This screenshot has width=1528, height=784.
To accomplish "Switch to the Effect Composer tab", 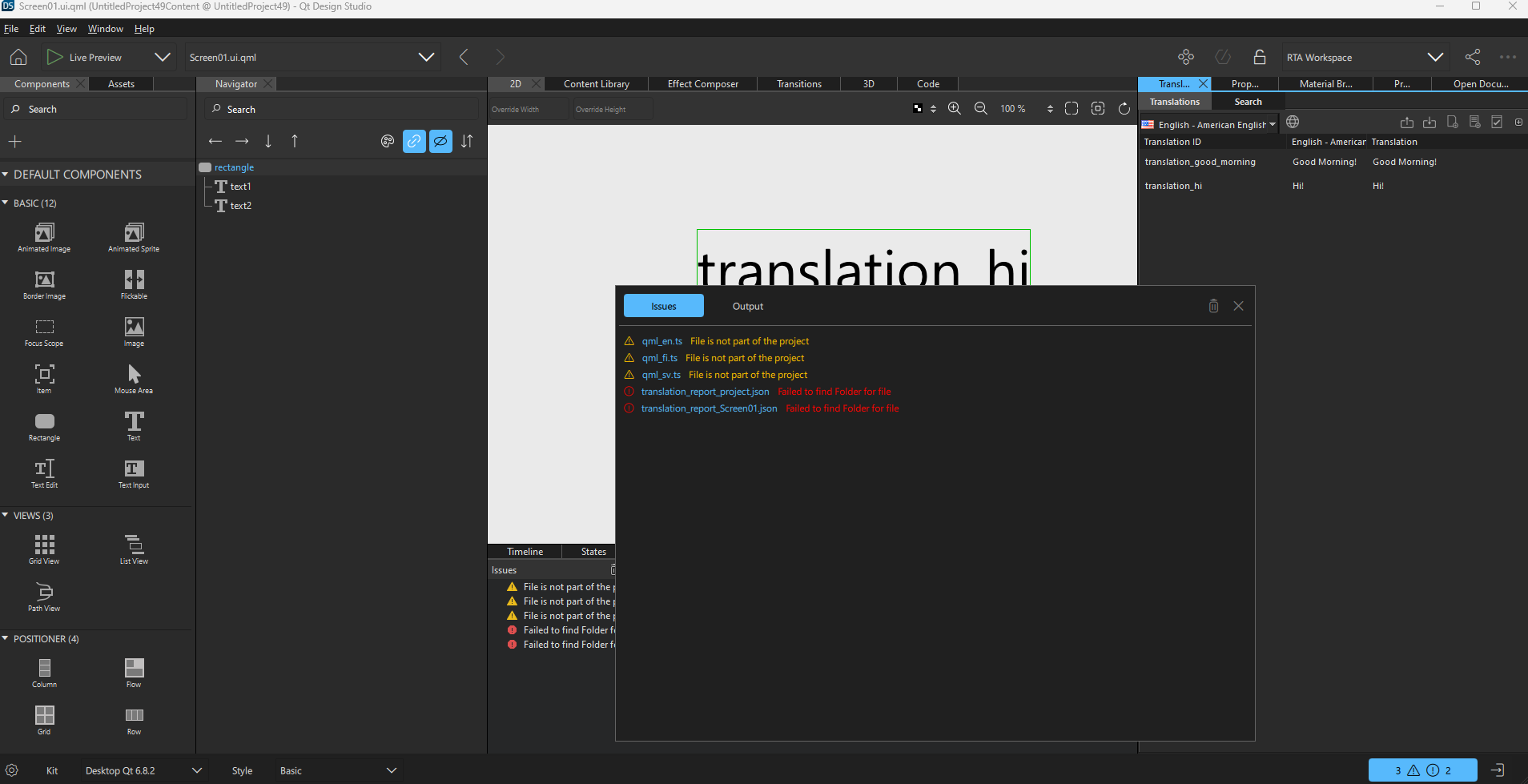I will point(702,84).
